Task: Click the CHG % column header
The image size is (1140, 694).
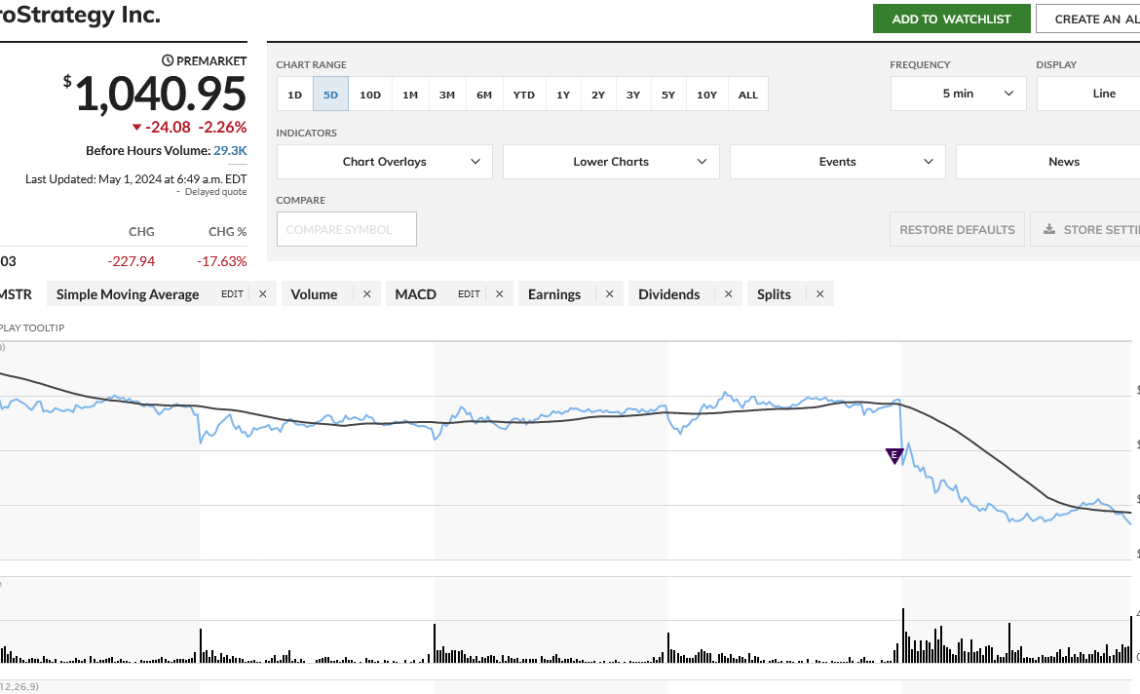Action: pyautogui.click(x=228, y=232)
